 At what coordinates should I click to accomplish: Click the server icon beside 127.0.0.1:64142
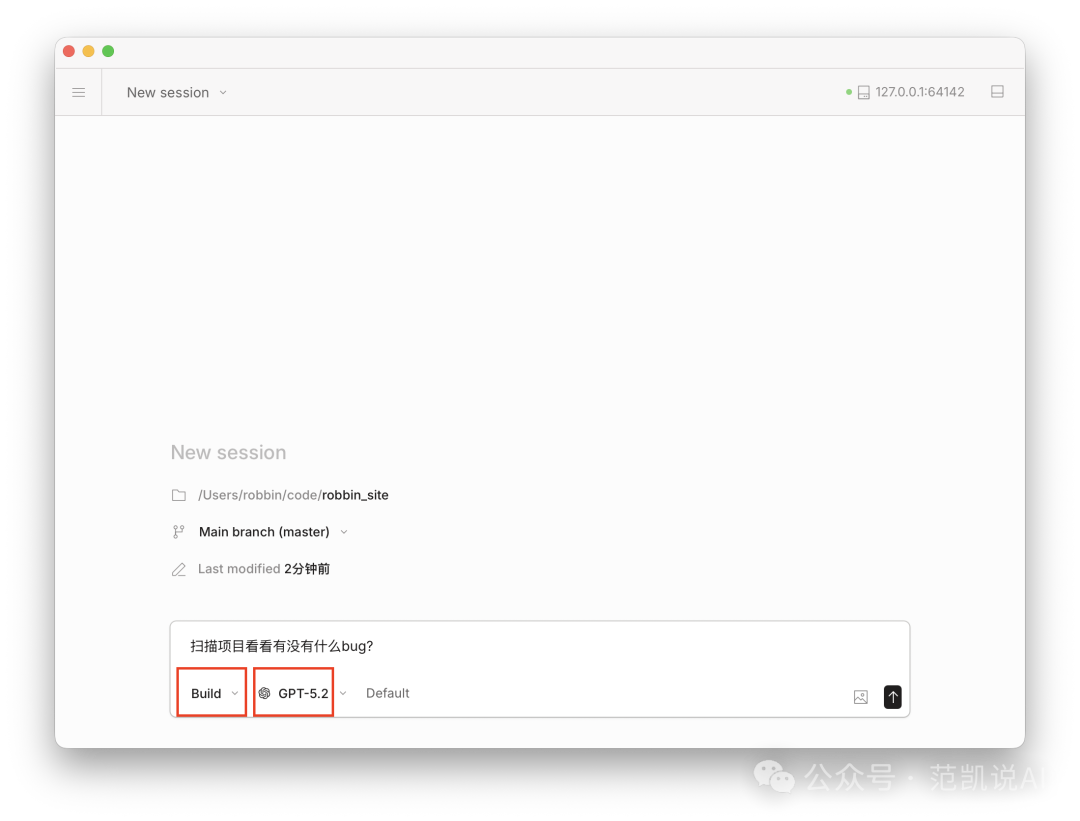click(x=863, y=91)
